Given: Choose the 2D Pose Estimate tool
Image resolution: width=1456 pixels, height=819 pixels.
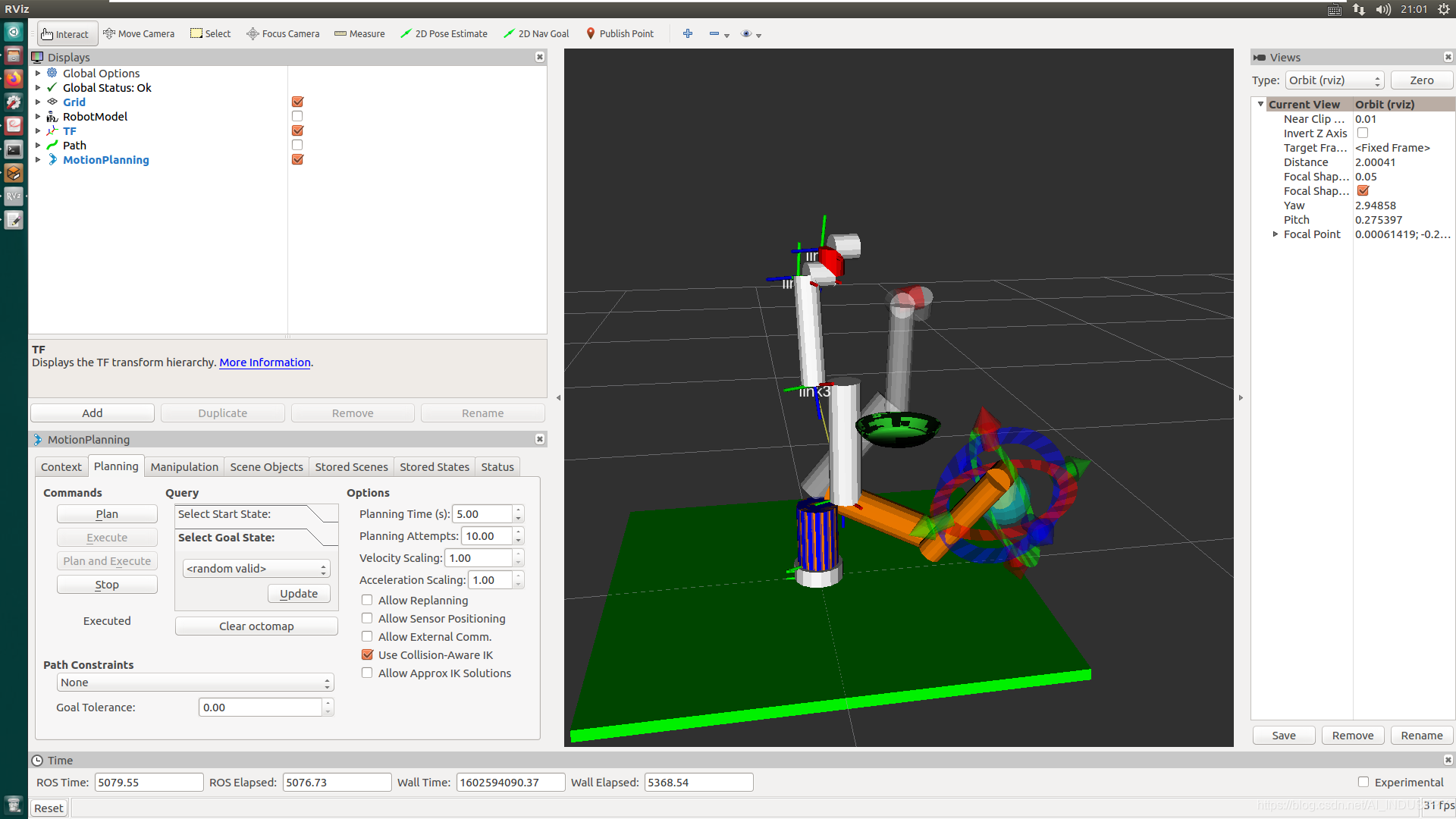Looking at the screenshot, I should pos(444,33).
